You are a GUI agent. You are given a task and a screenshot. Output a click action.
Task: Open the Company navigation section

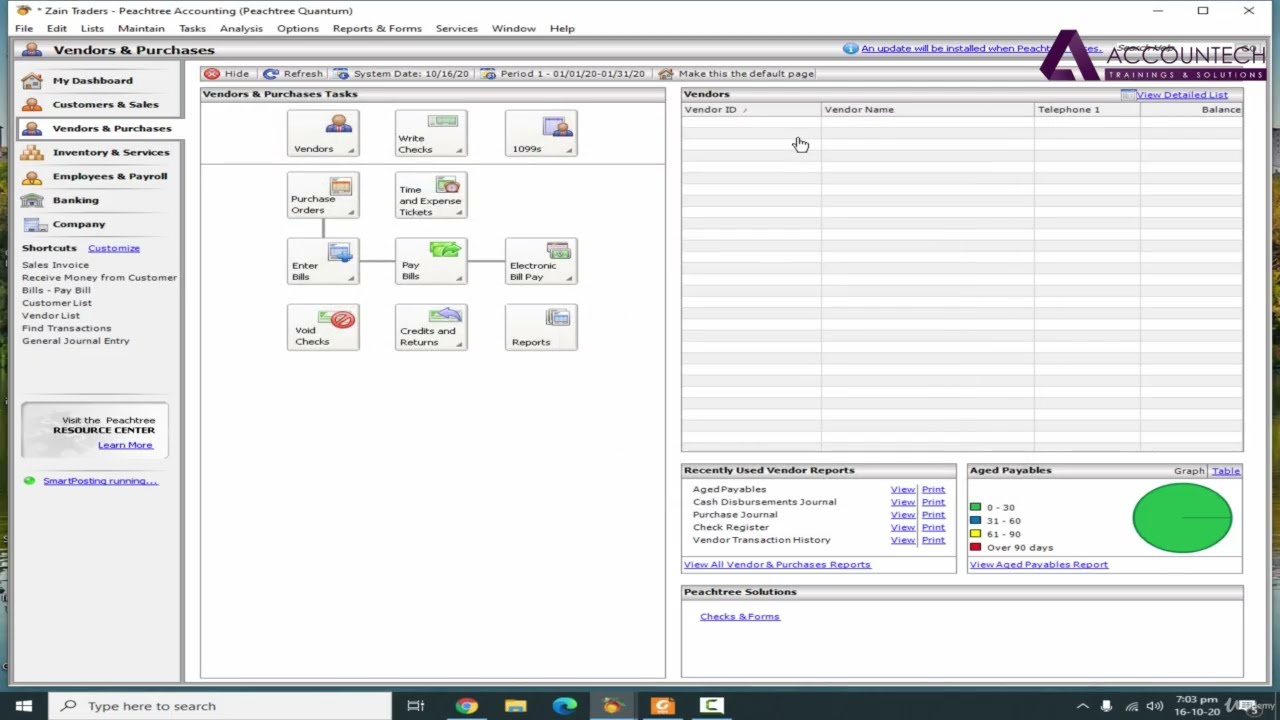coord(78,224)
